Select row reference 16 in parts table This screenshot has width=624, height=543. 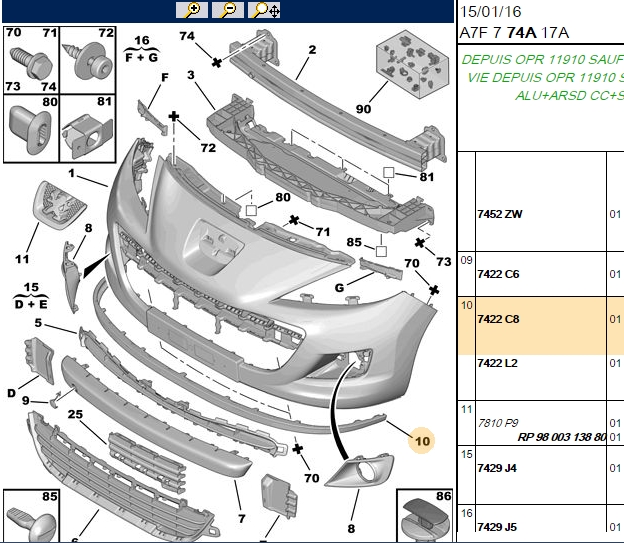(x=466, y=513)
